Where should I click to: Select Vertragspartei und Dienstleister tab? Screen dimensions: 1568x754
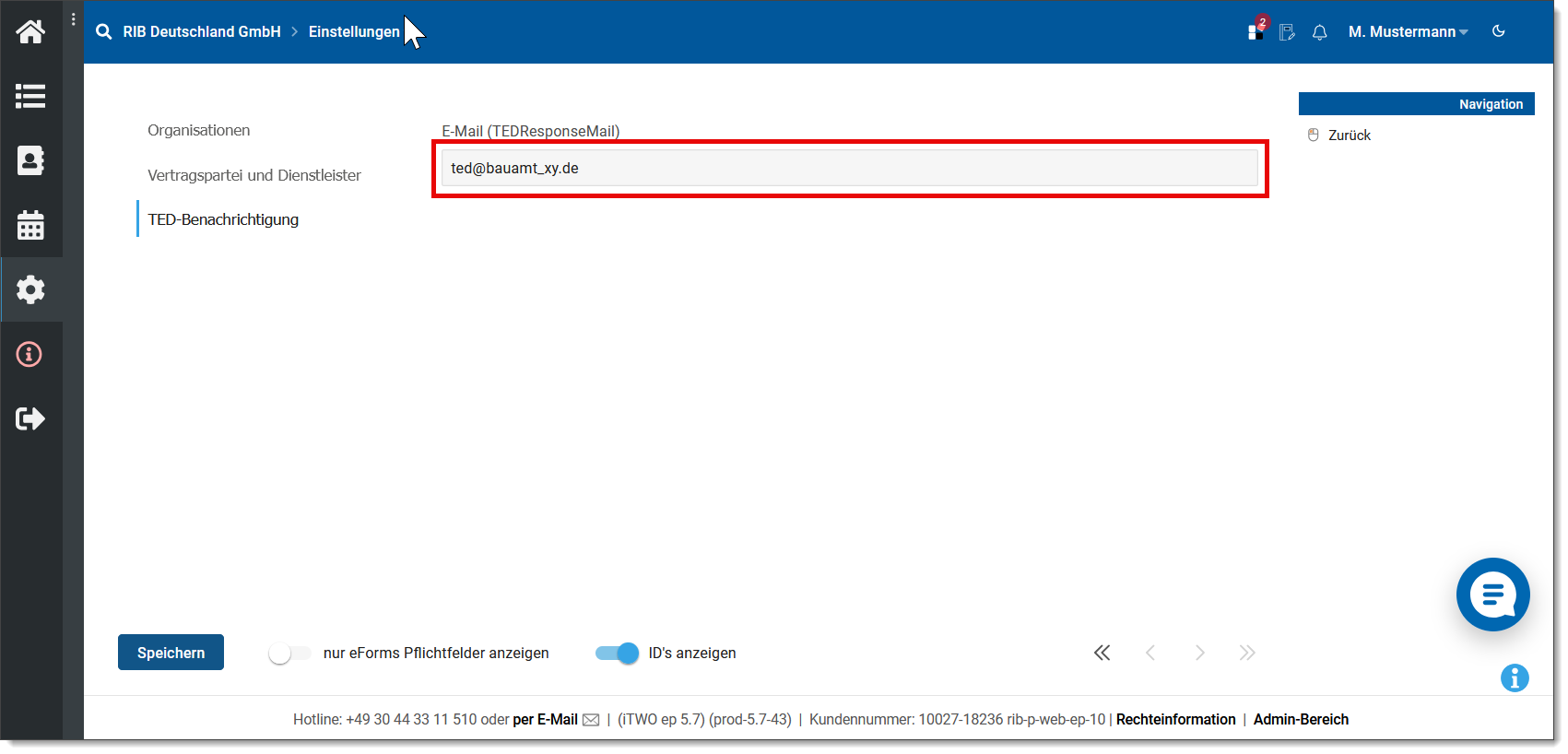pos(254,175)
